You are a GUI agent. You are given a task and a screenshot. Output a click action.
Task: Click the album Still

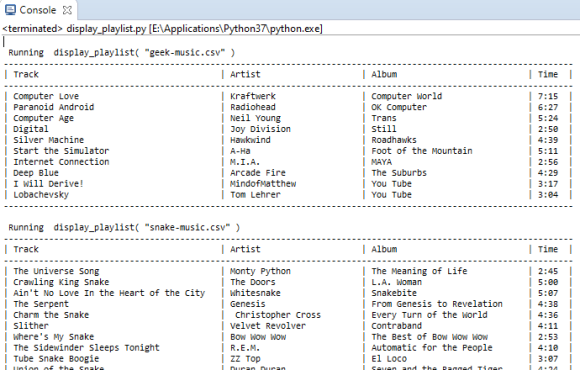tap(384, 129)
